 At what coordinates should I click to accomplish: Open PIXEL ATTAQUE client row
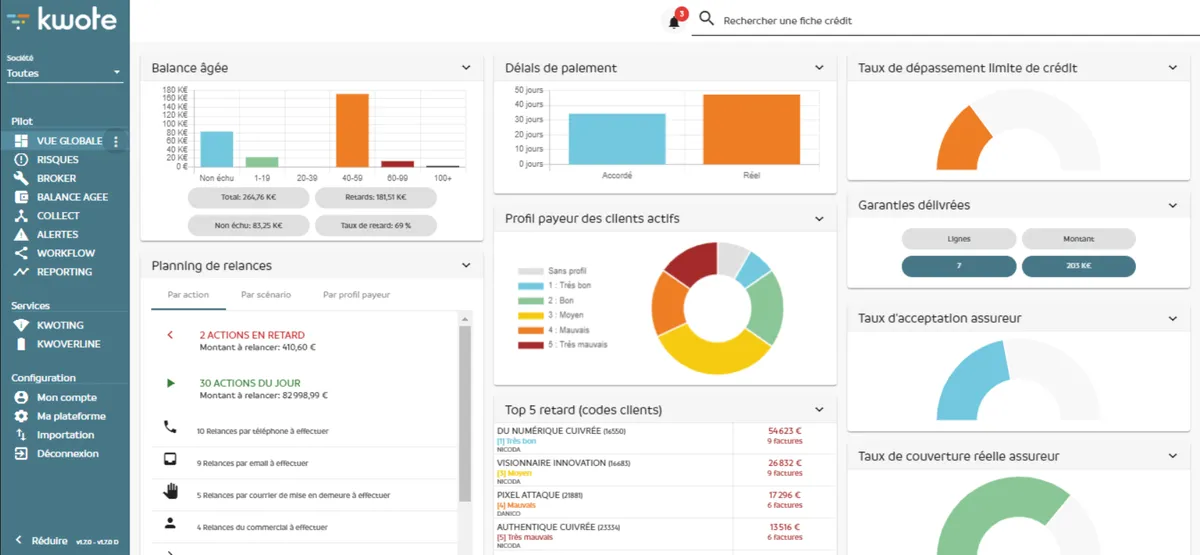tap(665, 501)
